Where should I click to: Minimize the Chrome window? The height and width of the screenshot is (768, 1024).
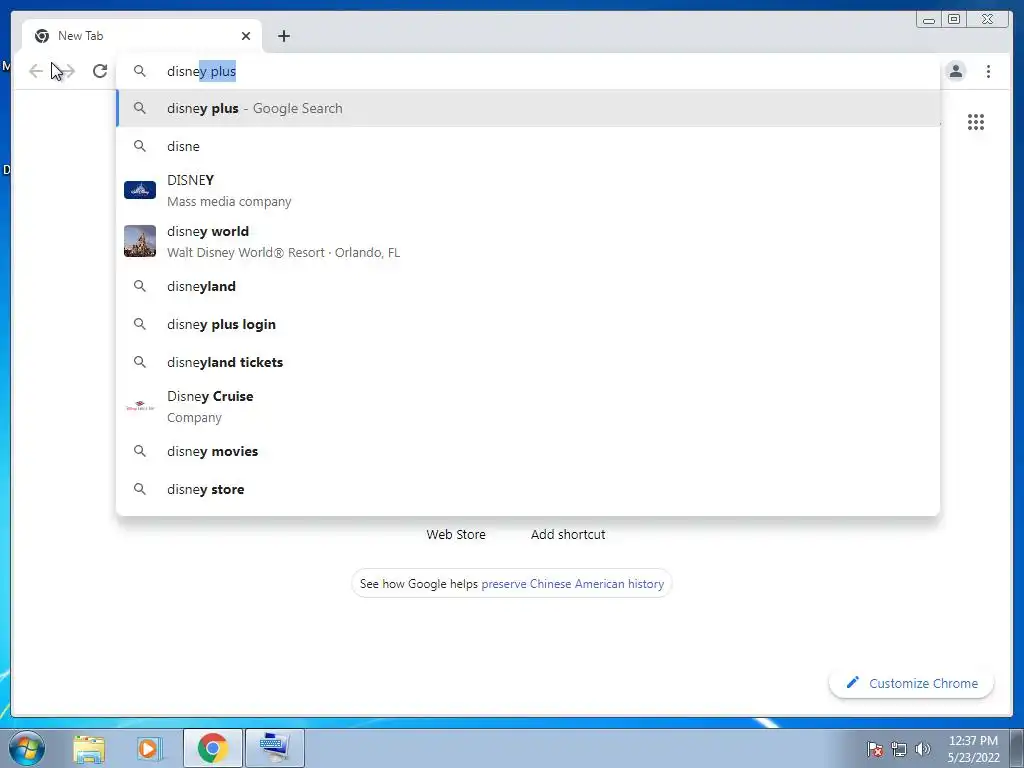pyautogui.click(x=929, y=20)
